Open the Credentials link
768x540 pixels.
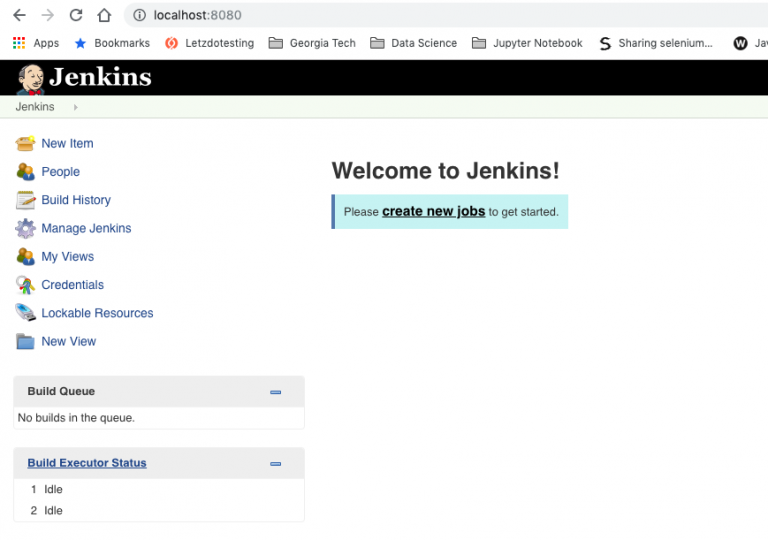pyautogui.click(x=72, y=285)
